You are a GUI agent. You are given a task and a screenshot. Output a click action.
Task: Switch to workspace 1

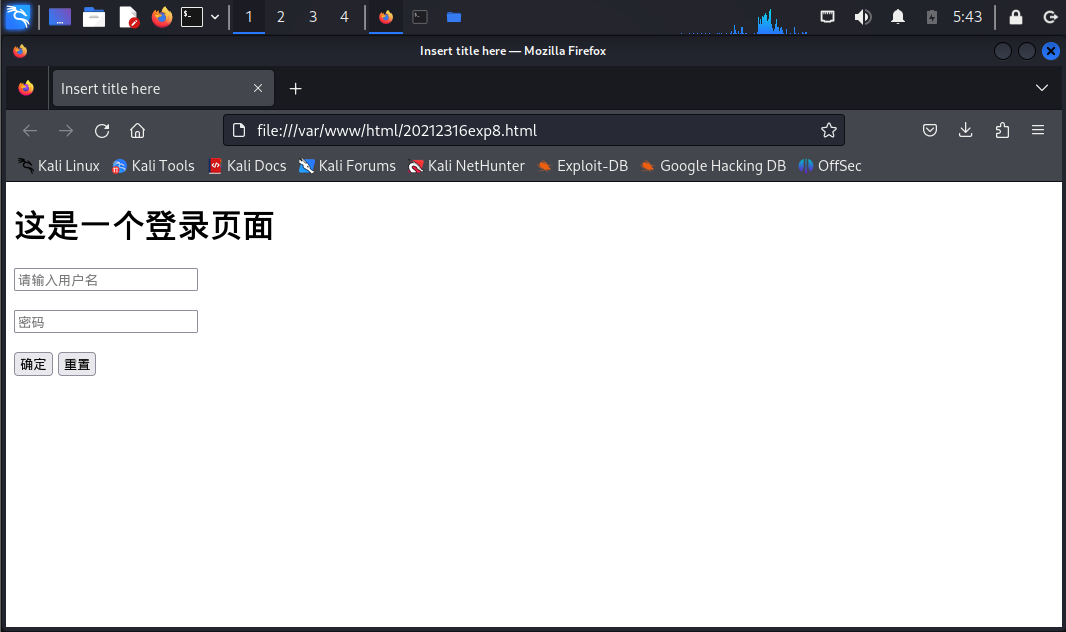249,17
